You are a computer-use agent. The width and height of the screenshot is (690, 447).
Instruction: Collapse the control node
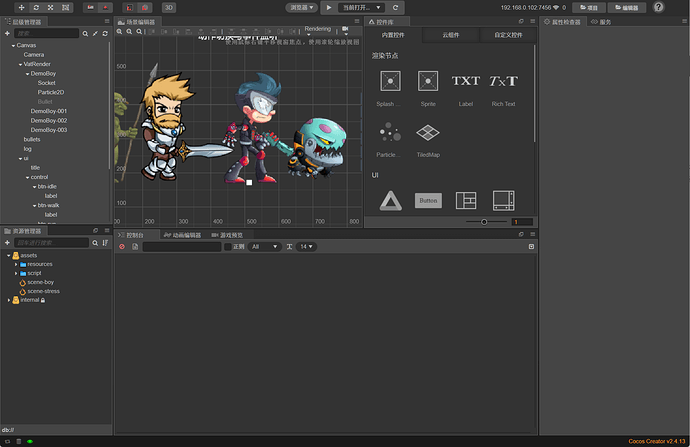tap(27, 177)
